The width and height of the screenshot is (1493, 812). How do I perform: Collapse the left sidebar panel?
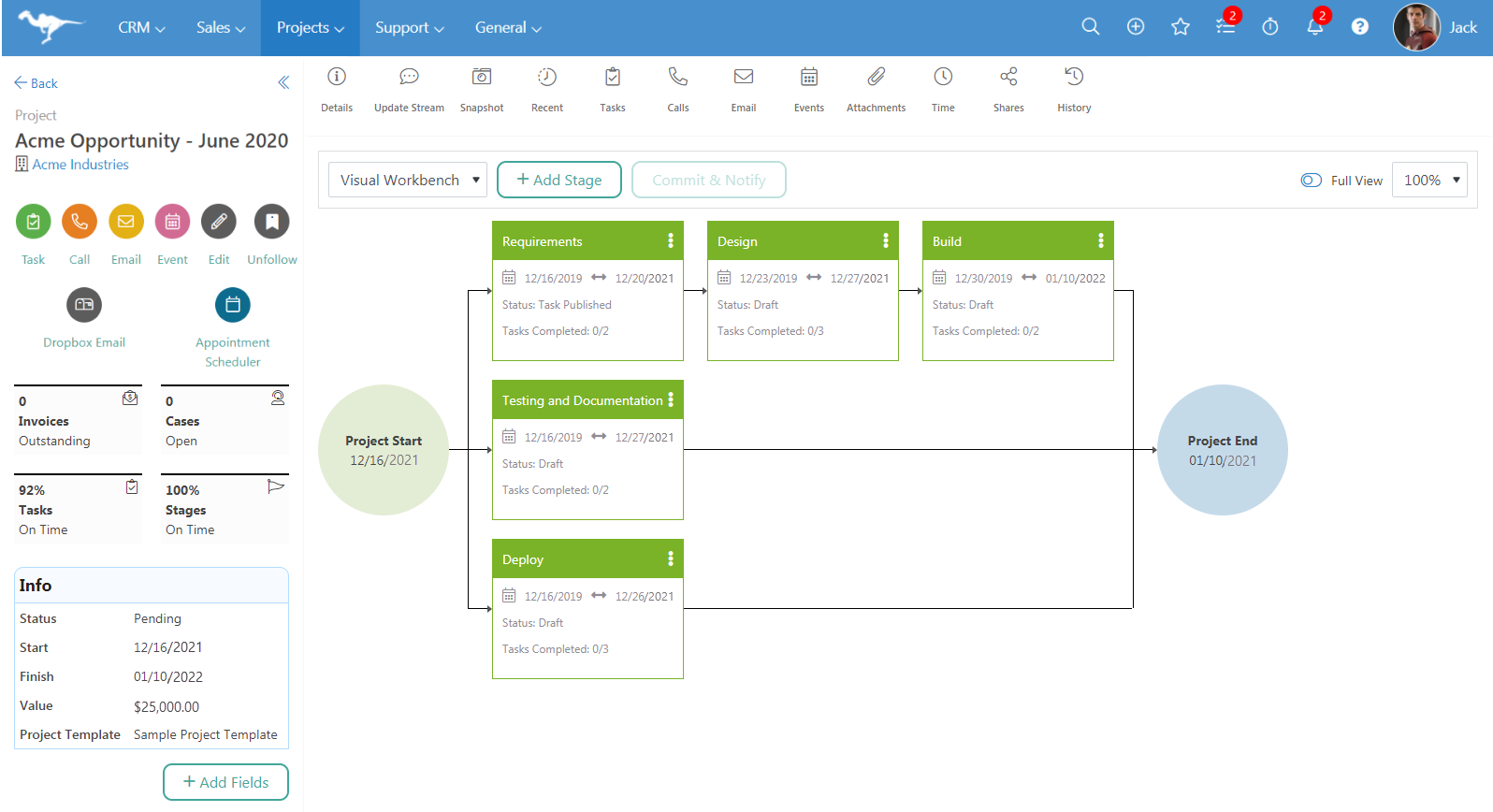point(283,83)
